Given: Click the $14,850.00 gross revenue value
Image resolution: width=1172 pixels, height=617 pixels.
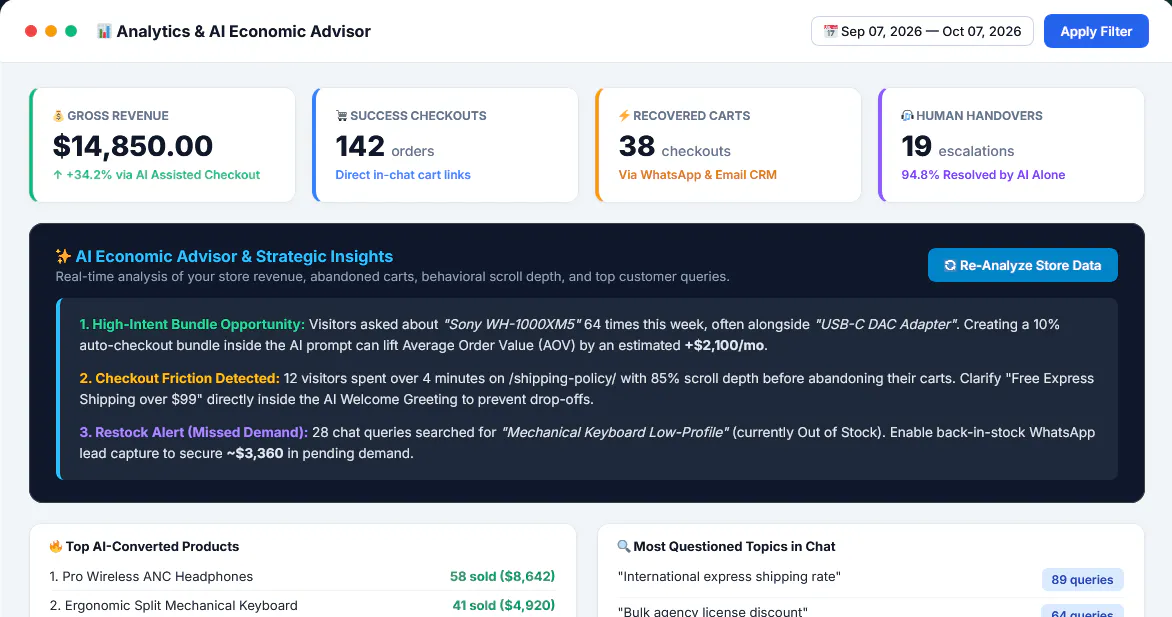Looking at the screenshot, I should click(133, 146).
